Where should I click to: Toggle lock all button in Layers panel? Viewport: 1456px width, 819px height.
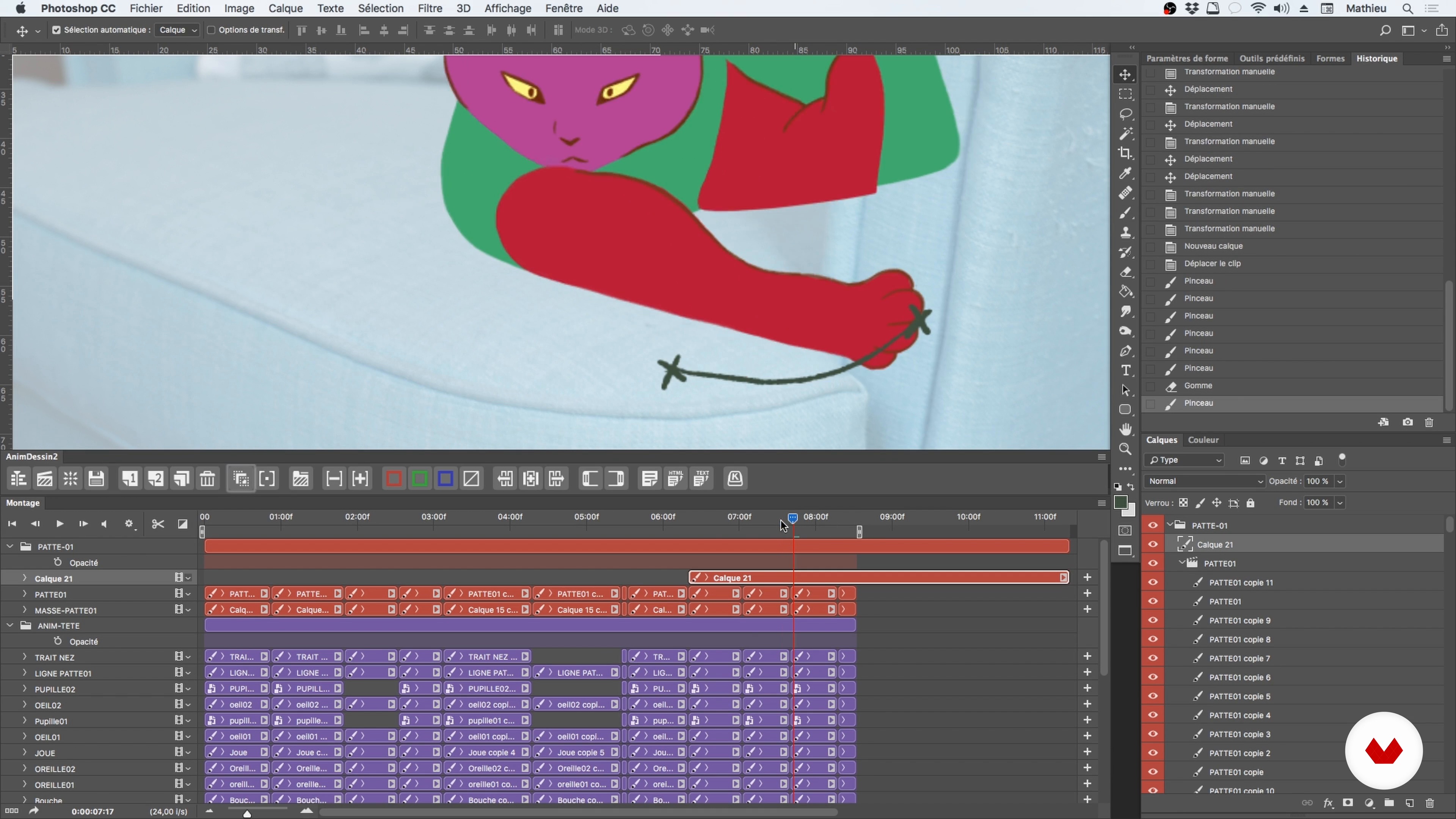click(1250, 503)
